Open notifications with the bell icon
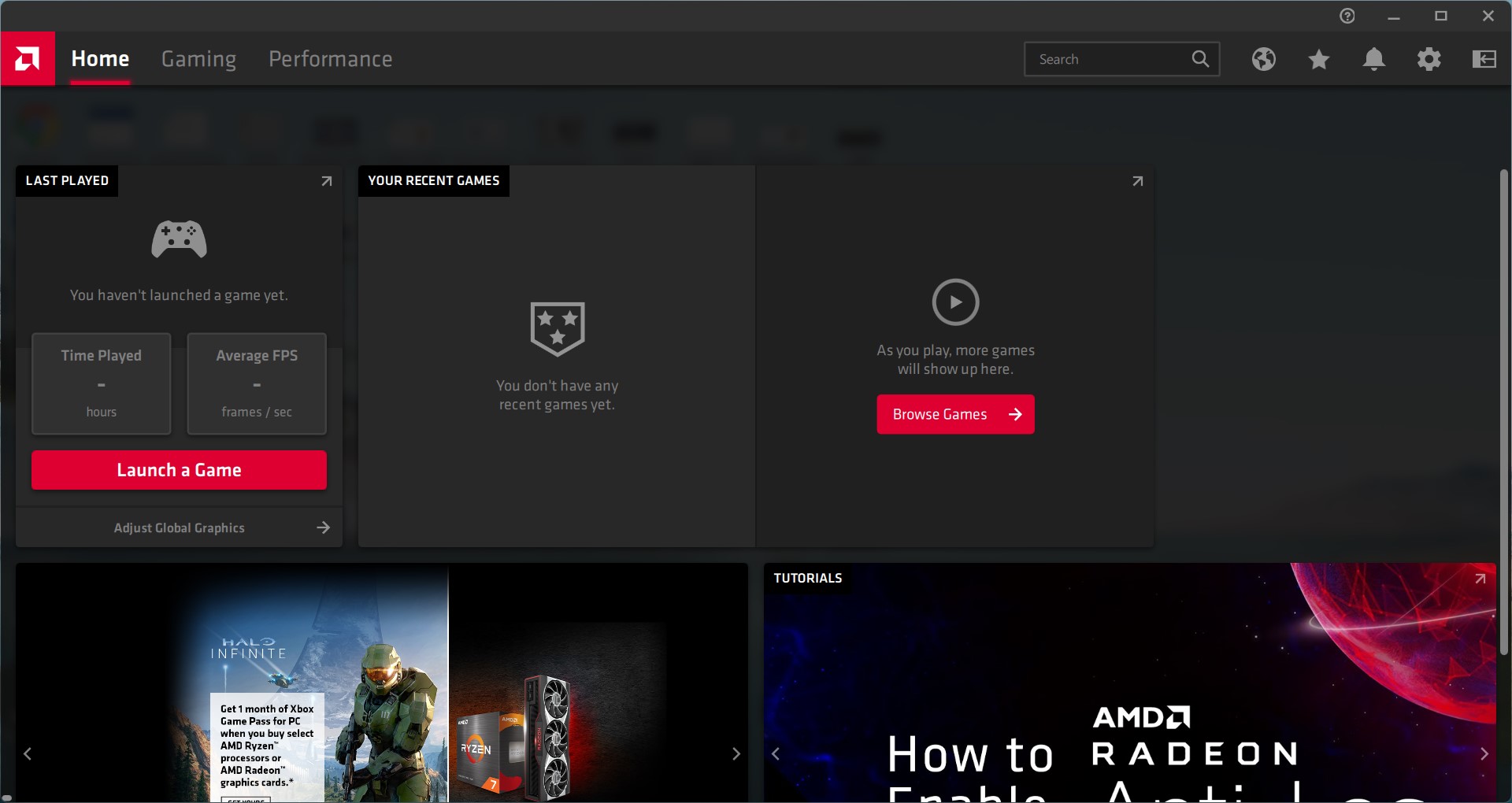The width and height of the screenshot is (1512, 803). (x=1374, y=59)
